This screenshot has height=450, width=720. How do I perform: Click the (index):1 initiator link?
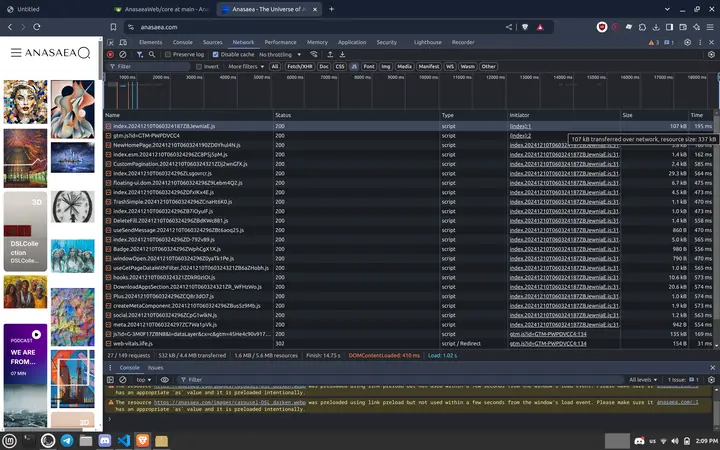click(x=520, y=126)
